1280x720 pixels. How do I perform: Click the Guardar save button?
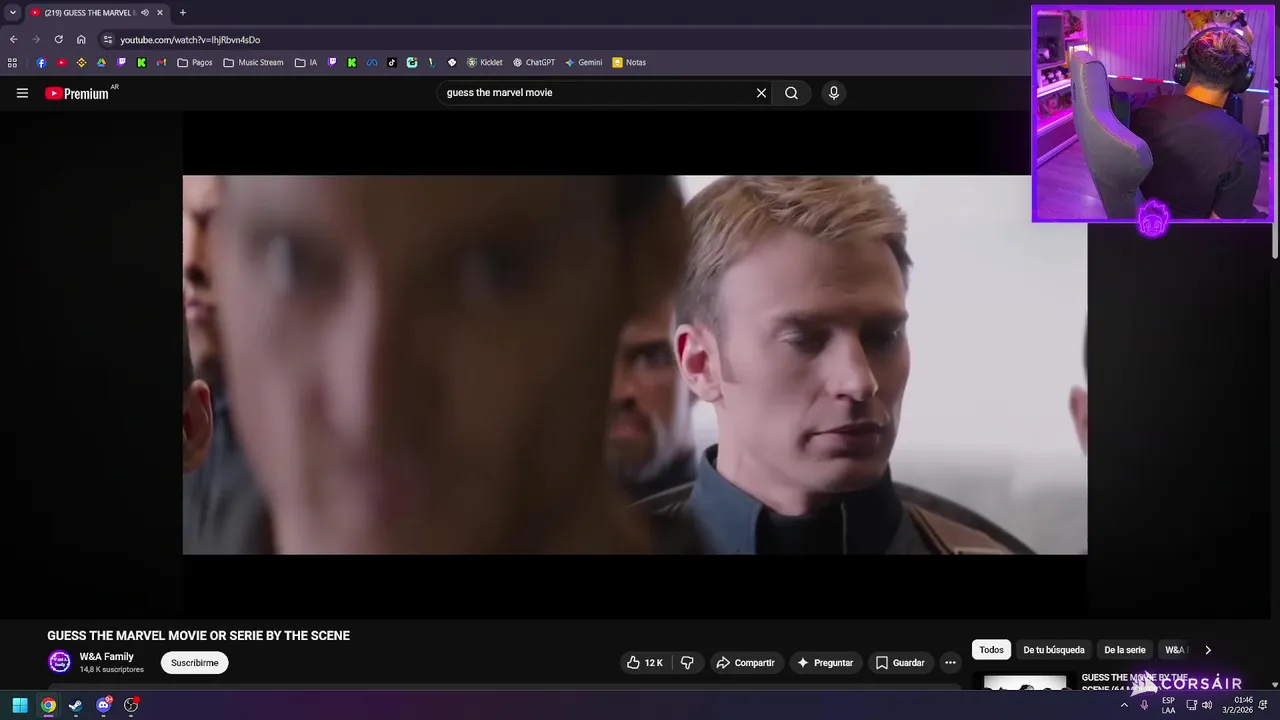(x=900, y=663)
